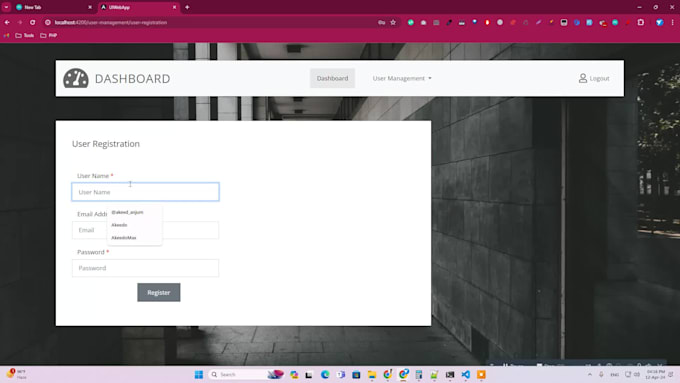Open a new browser tab with the plus icon
The width and height of the screenshot is (680, 383).
pos(187,7)
